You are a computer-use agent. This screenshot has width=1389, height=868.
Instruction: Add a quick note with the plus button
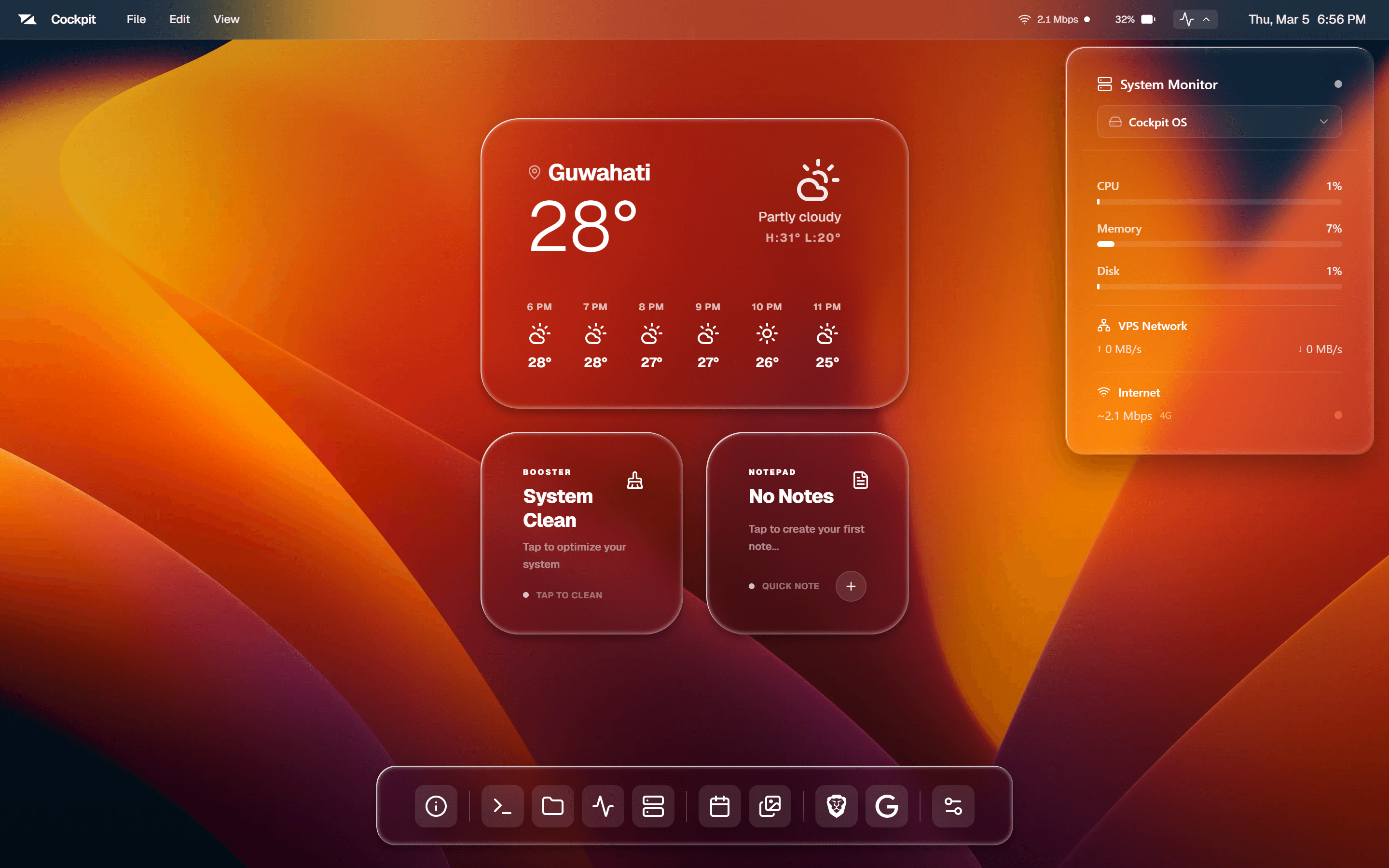coord(851,586)
